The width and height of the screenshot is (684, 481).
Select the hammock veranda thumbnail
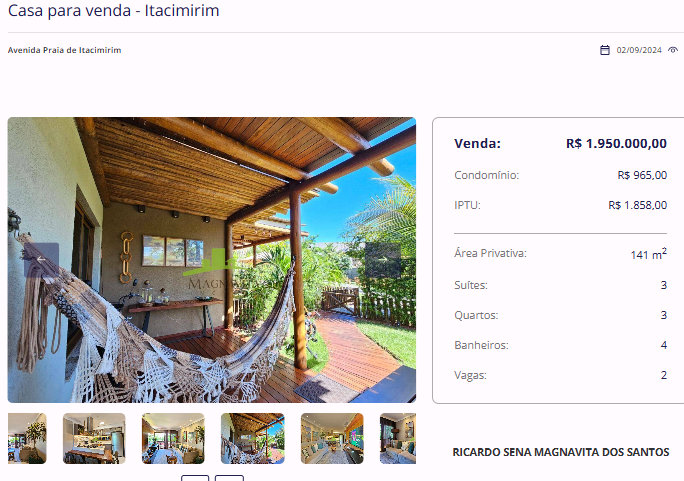tap(253, 438)
